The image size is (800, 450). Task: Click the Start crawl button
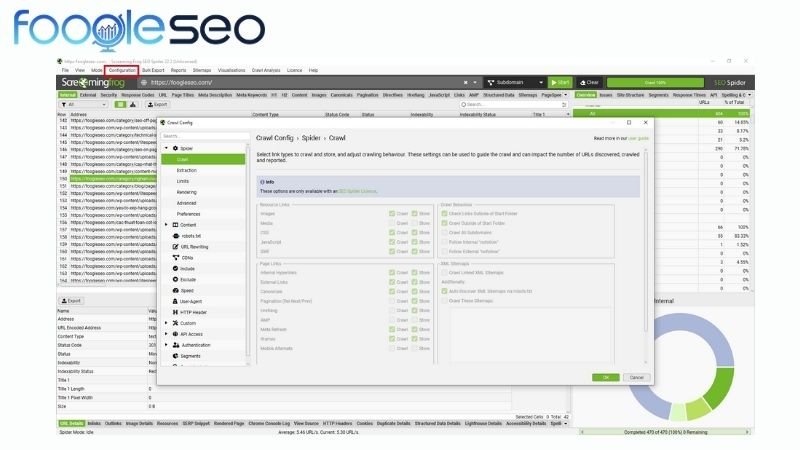[560, 83]
